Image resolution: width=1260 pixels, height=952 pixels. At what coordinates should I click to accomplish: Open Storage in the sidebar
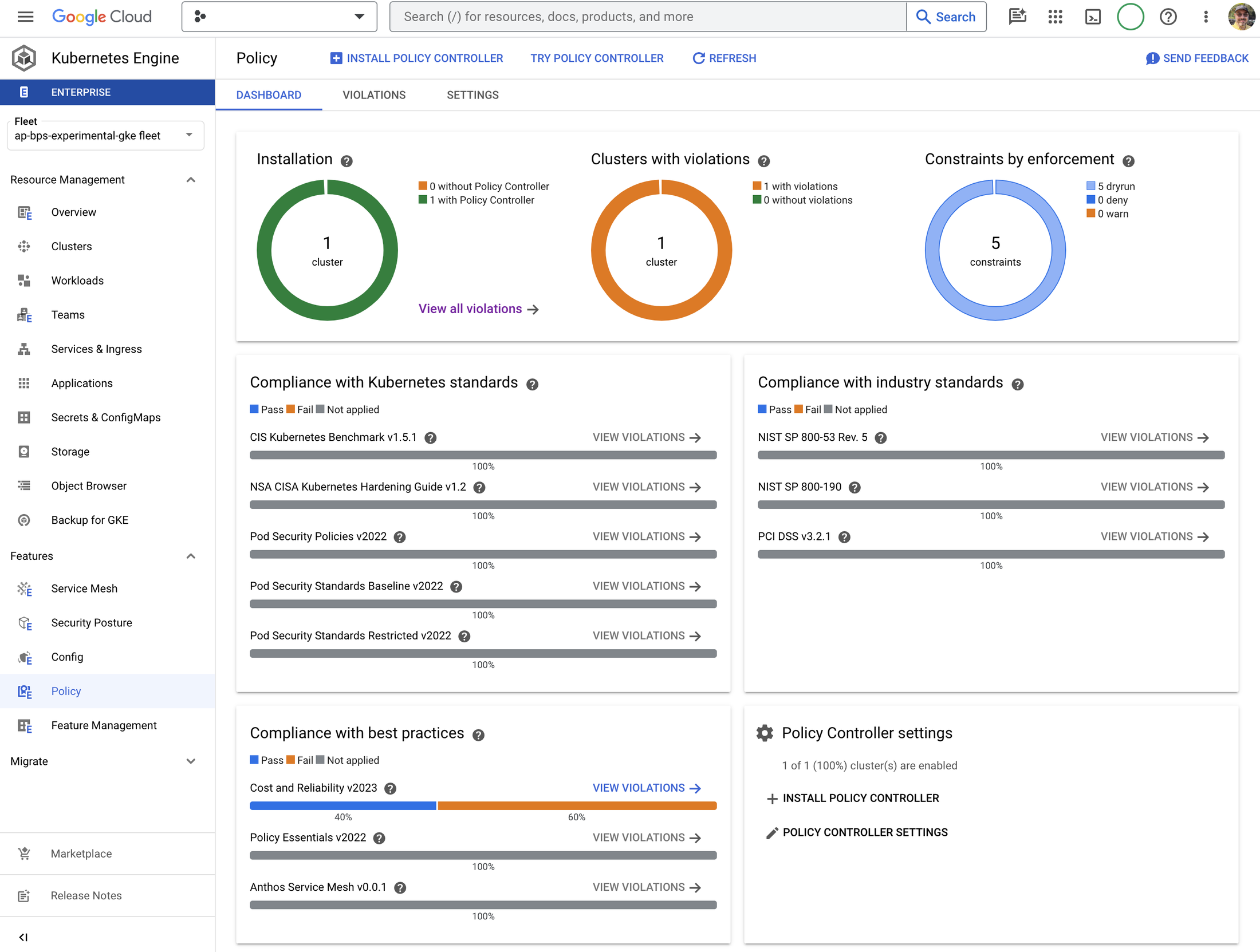coord(108,452)
